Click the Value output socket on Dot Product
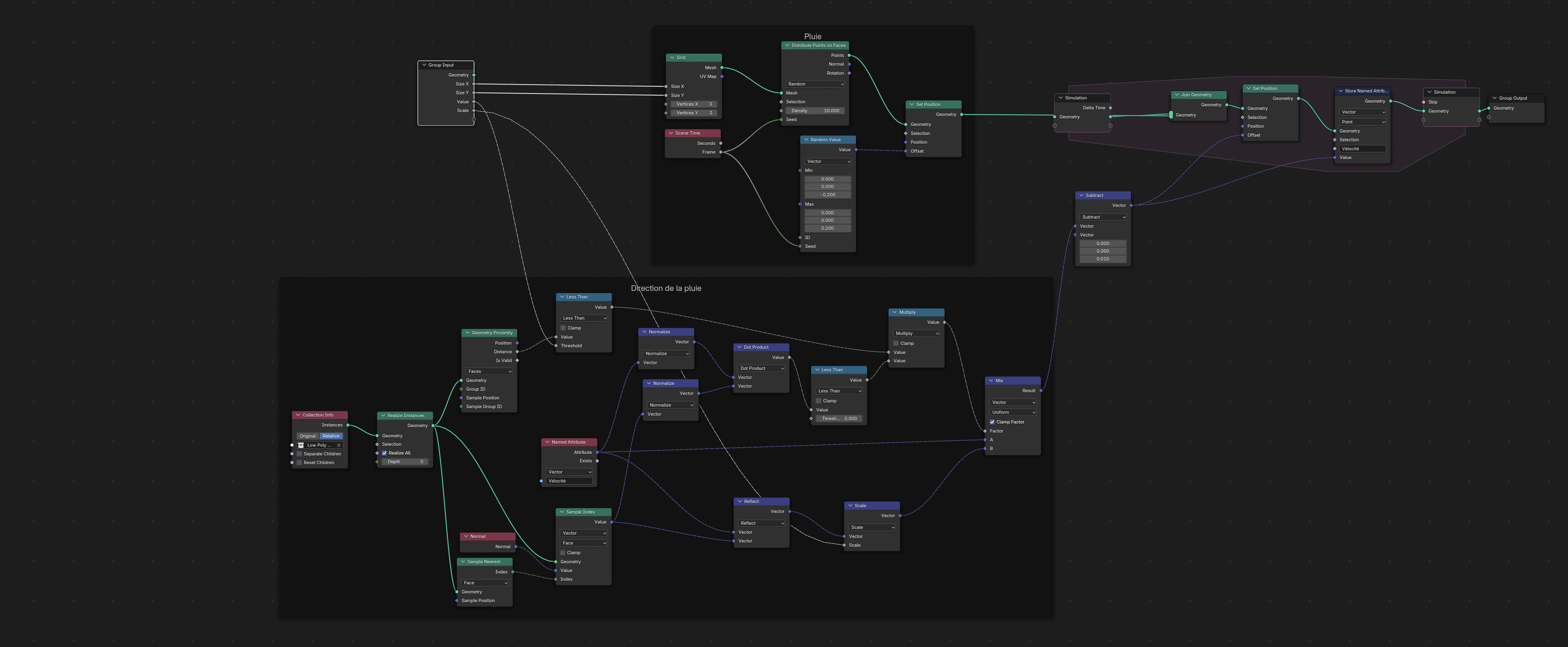Viewport: 1568px width, 647px height. (x=789, y=357)
